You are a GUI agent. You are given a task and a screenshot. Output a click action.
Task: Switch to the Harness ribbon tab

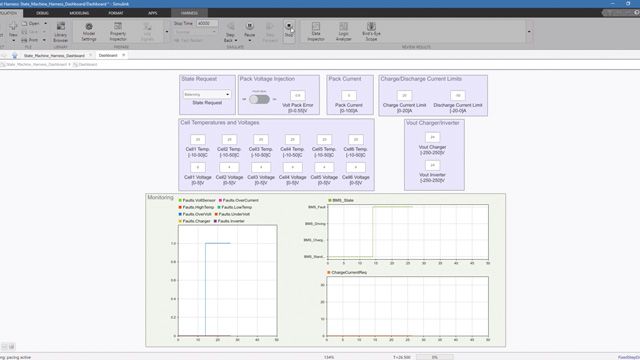tap(189, 13)
